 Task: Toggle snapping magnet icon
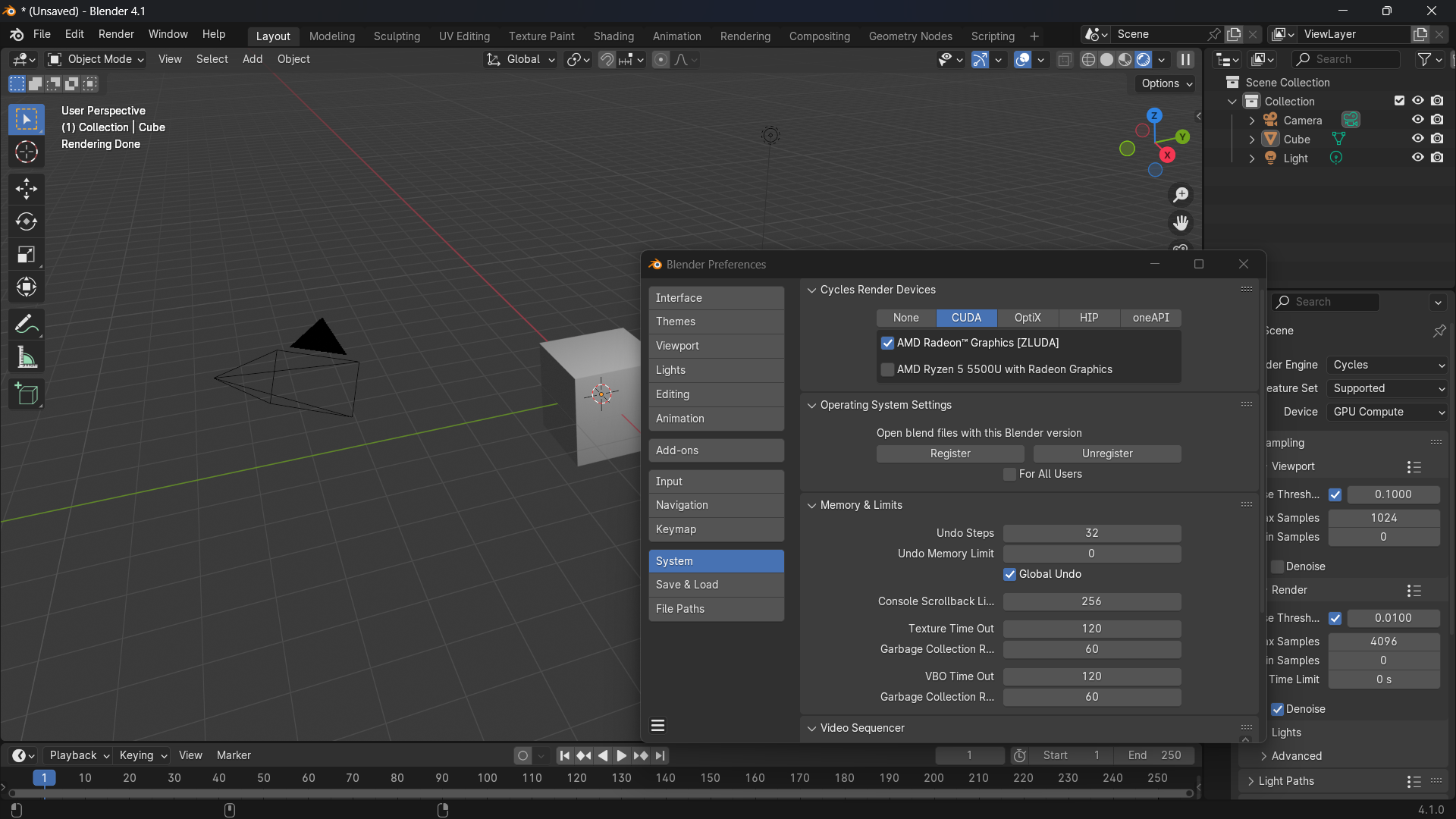pos(607,60)
